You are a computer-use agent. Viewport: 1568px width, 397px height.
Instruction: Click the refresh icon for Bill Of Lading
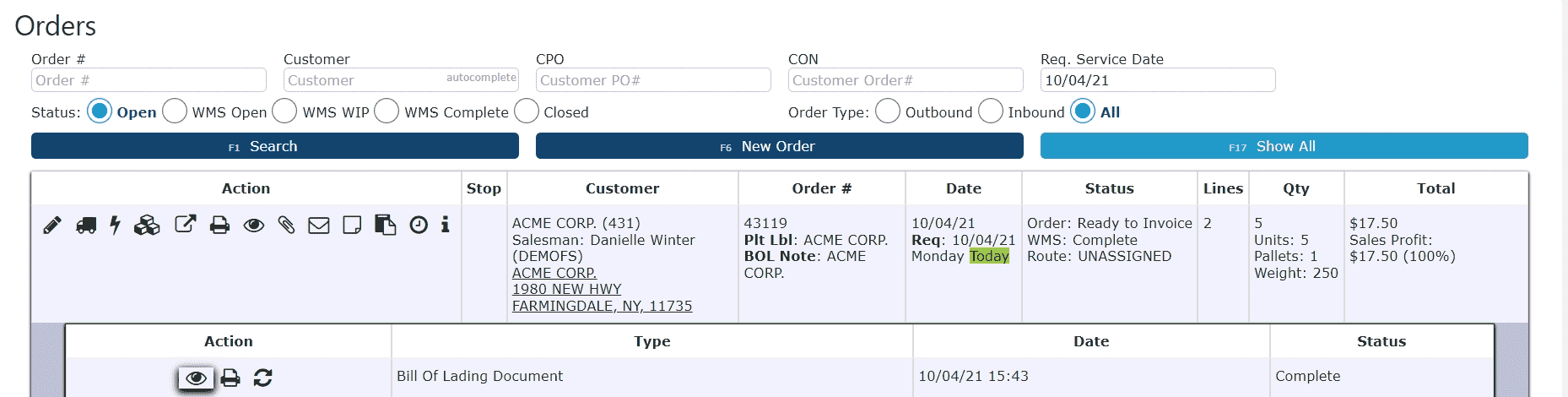point(262,378)
